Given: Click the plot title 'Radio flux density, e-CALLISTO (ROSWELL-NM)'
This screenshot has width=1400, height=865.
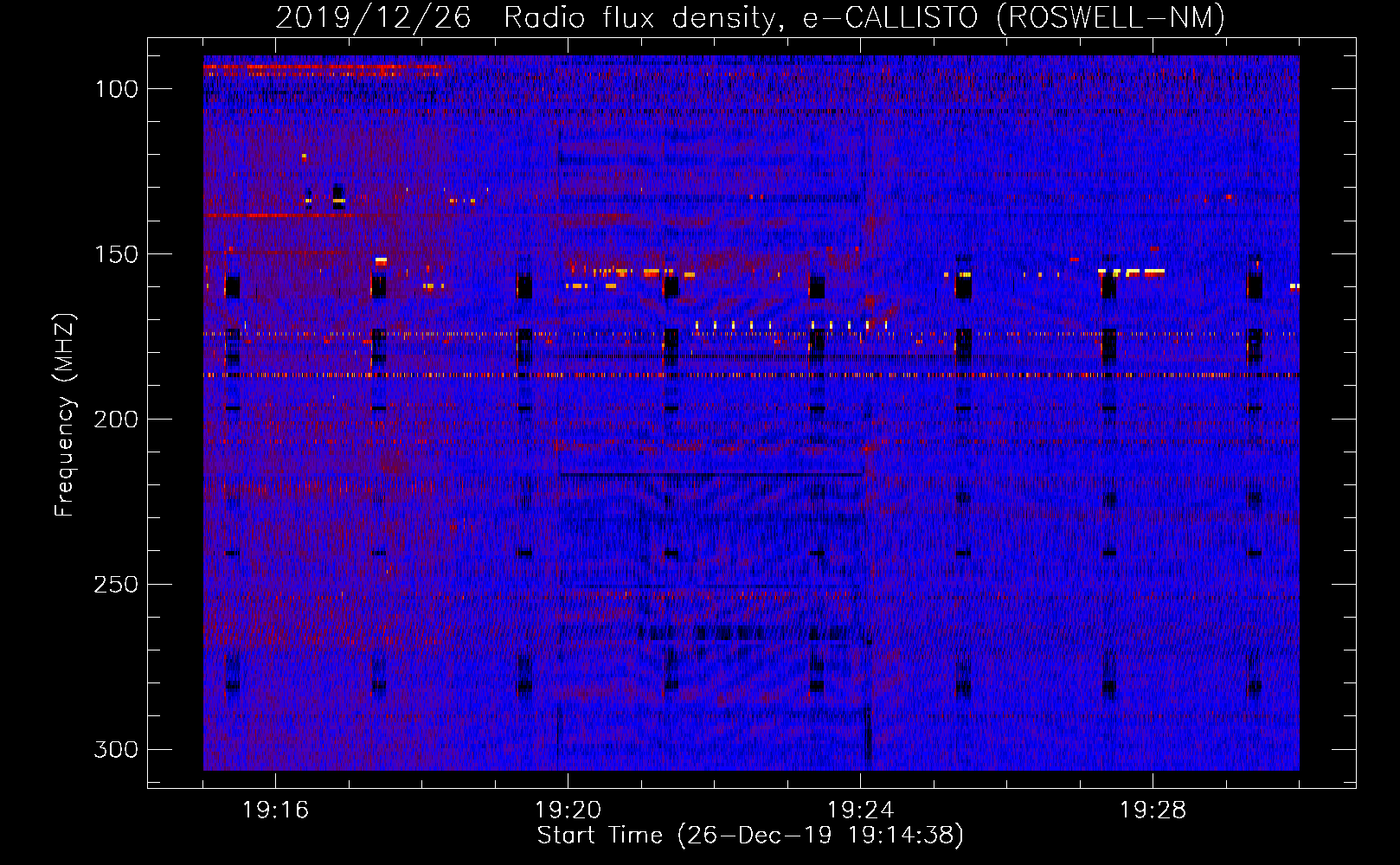Looking at the screenshot, I should tap(864, 17).
